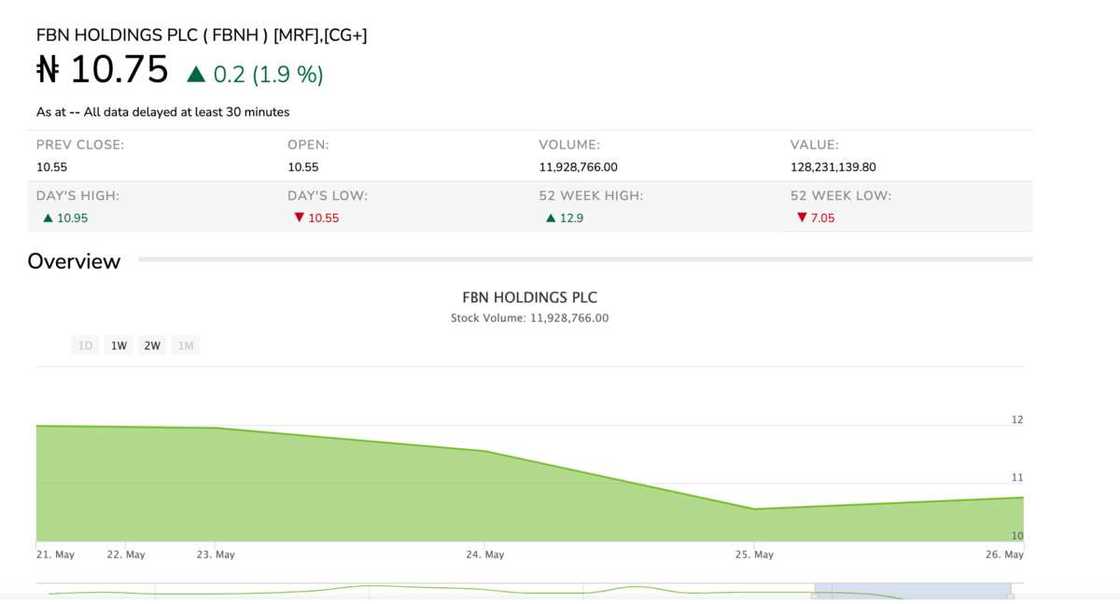Click the Naira currency symbol in price
The image size is (1120, 604).
click(48, 70)
